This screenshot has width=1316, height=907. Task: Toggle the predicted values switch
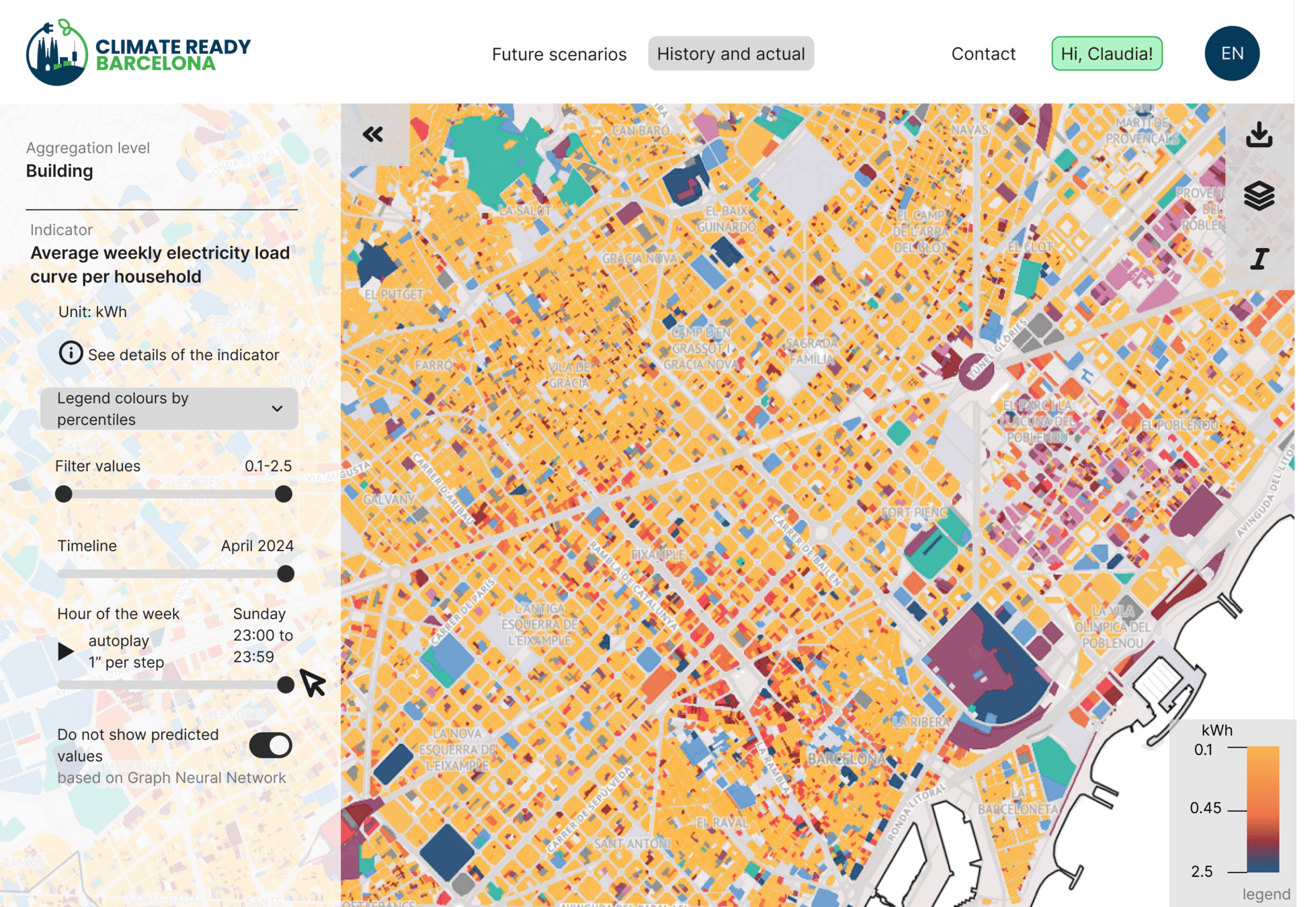point(270,745)
